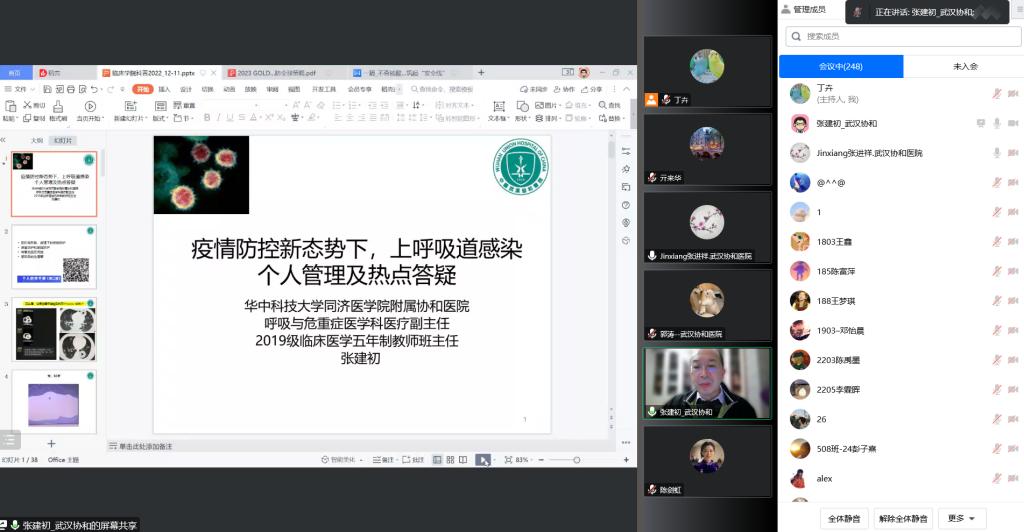Click the 开始 Home ribbon tab

point(142,89)
